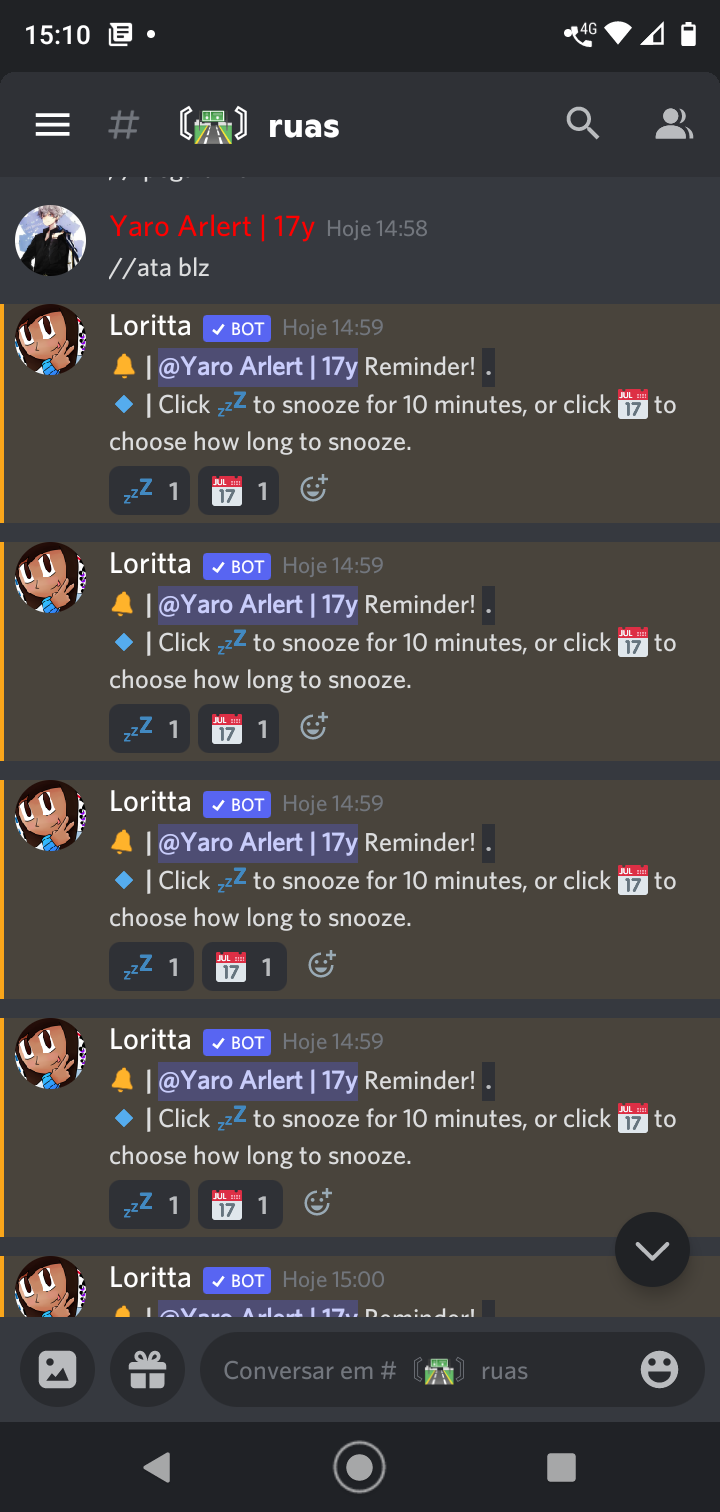The image size is (720, 1512).
Task: Click the add reaction icon on the first reminder
Action: tap(314, 489)
